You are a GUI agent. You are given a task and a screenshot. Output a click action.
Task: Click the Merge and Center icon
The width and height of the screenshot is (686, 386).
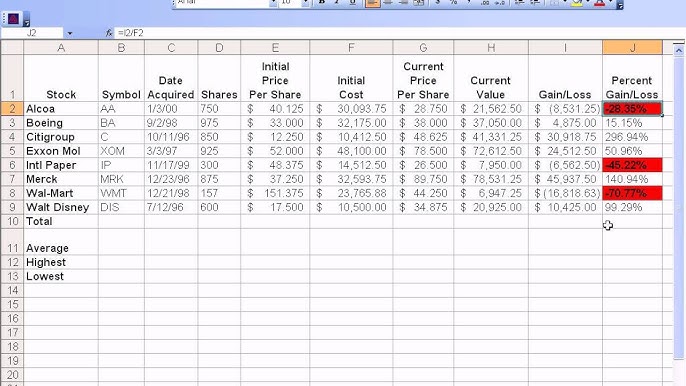click(419, 3)
